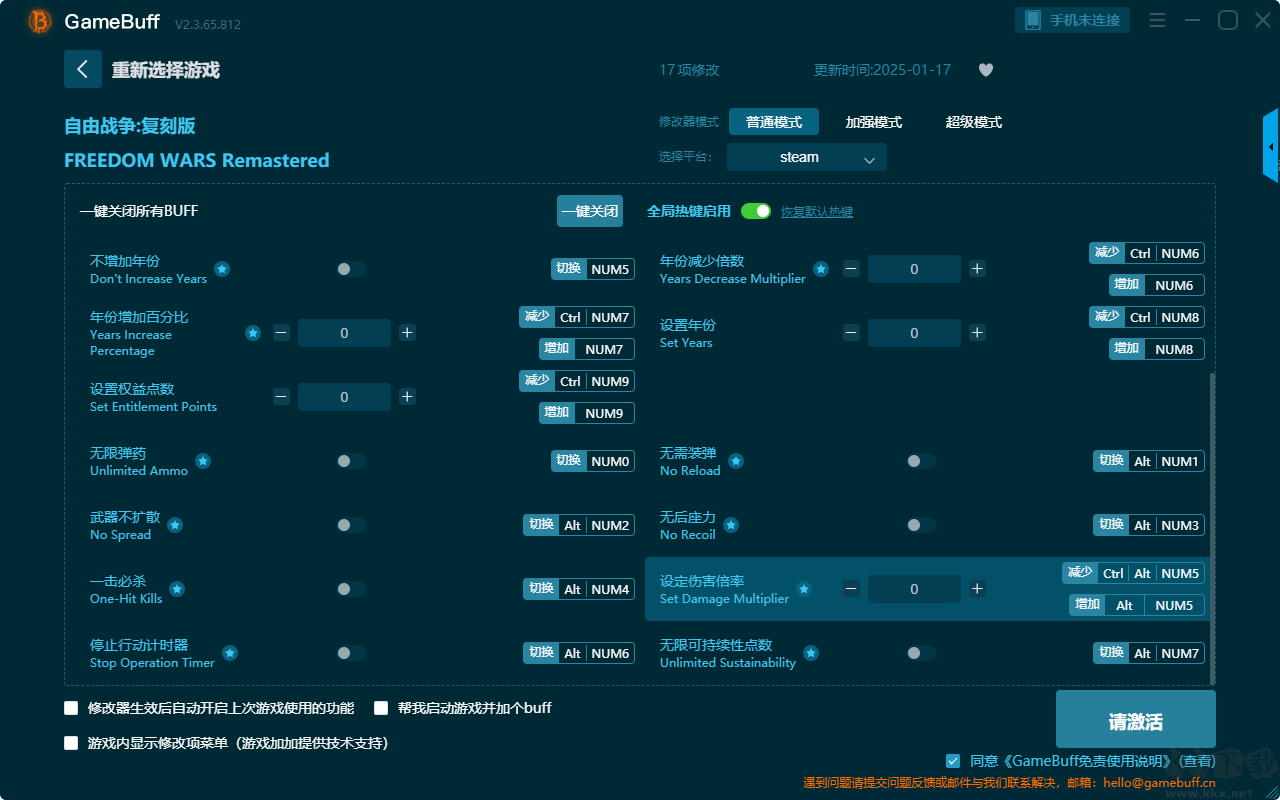
Task: Check show in-game modifier menu checkbox
Action: tap(71, 743)
